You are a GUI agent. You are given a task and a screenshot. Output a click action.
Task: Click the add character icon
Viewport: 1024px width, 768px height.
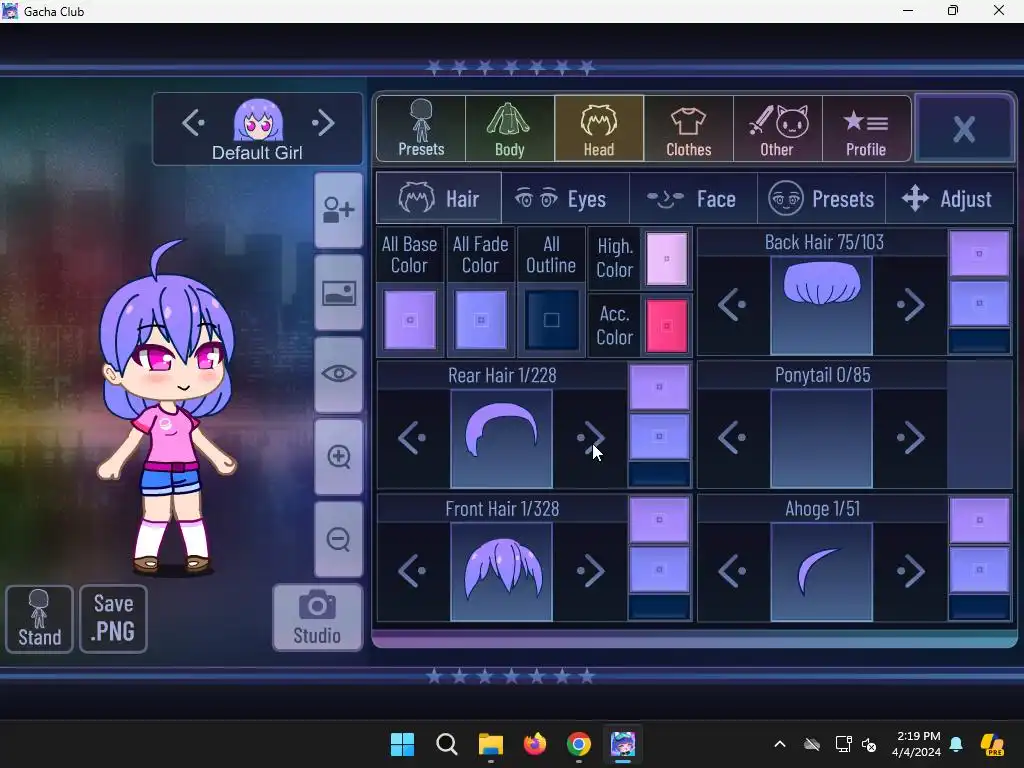coord(338,210)
